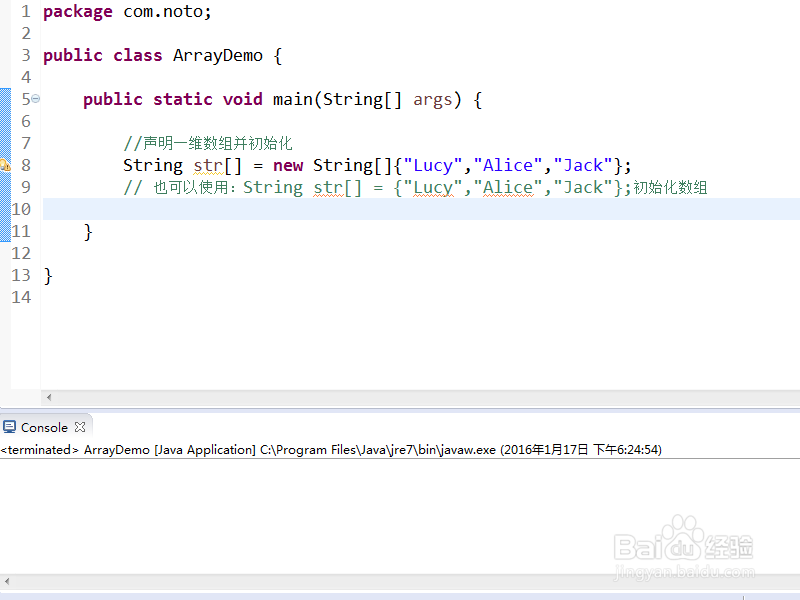Click the 'void' keyword on line 5

[242, 99]
